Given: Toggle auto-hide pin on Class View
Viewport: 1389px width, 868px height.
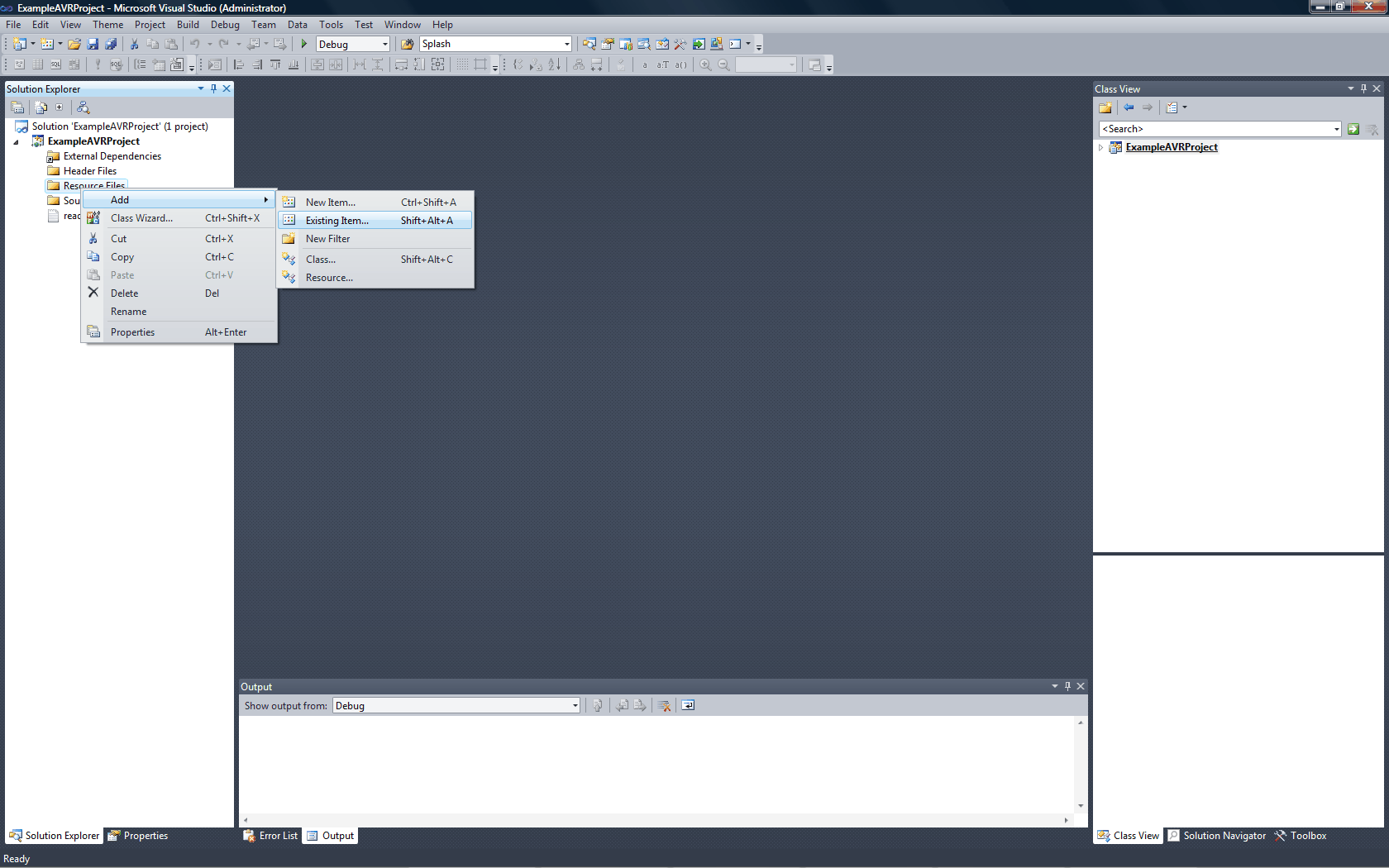Looking at the screenshot, I should click(x=1363, y=88).
